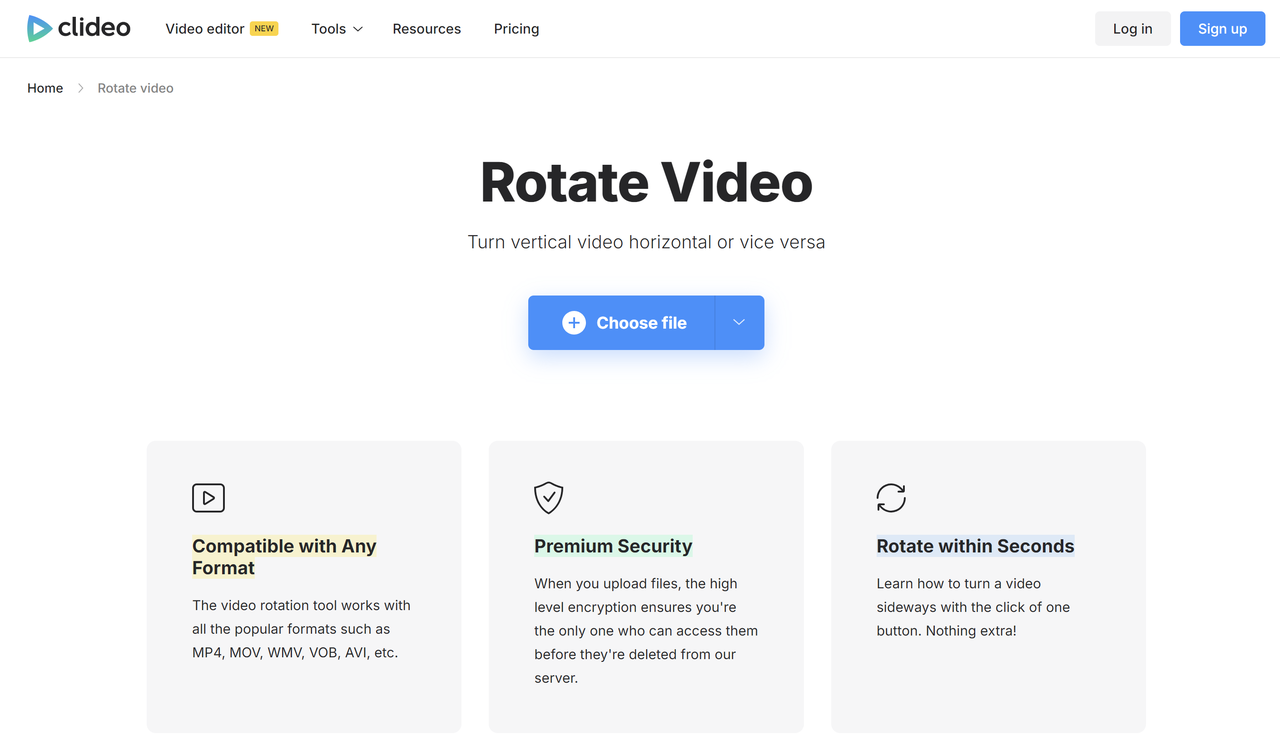Click the Log in button
Image resolution: width=1280 pixels, height=749 pixels.
[x=1132, y=28]
